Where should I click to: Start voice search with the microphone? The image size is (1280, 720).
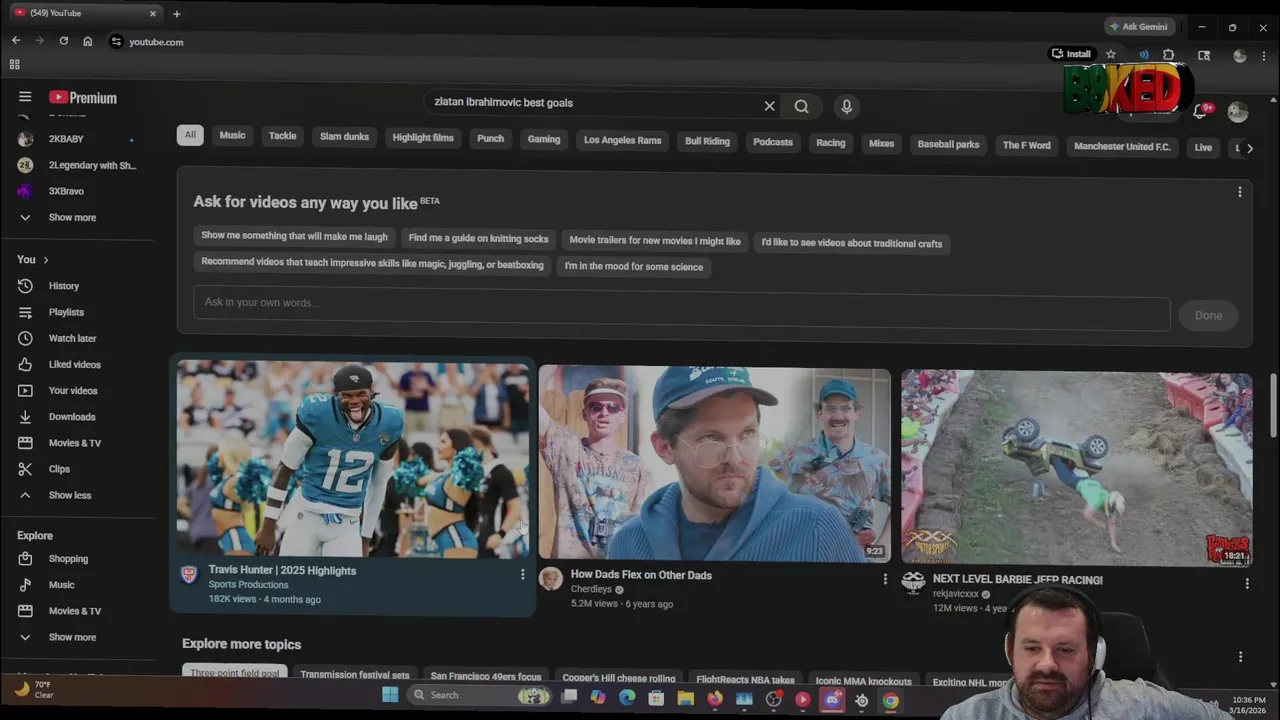846,106
